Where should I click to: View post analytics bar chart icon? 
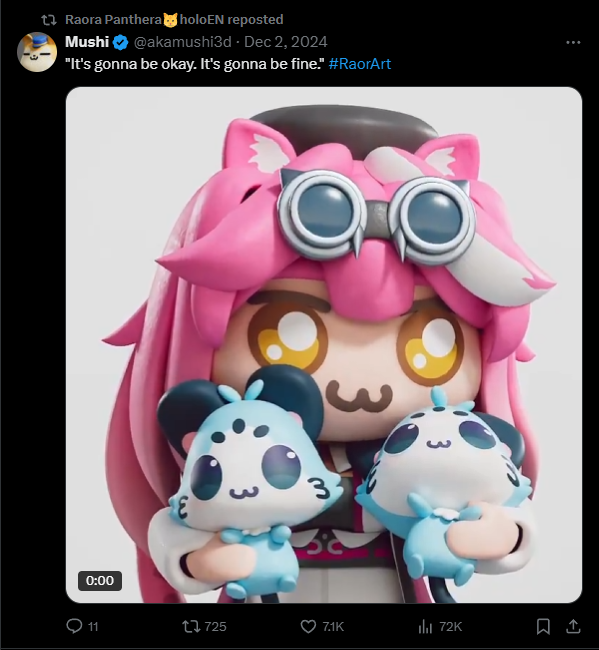point(425,626)
